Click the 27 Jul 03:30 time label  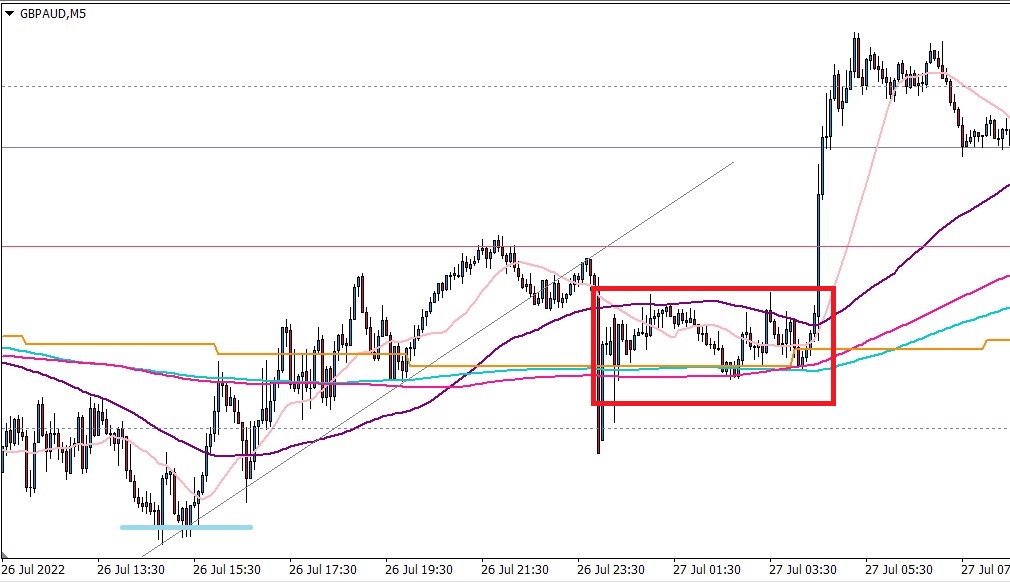click(803, 570)
